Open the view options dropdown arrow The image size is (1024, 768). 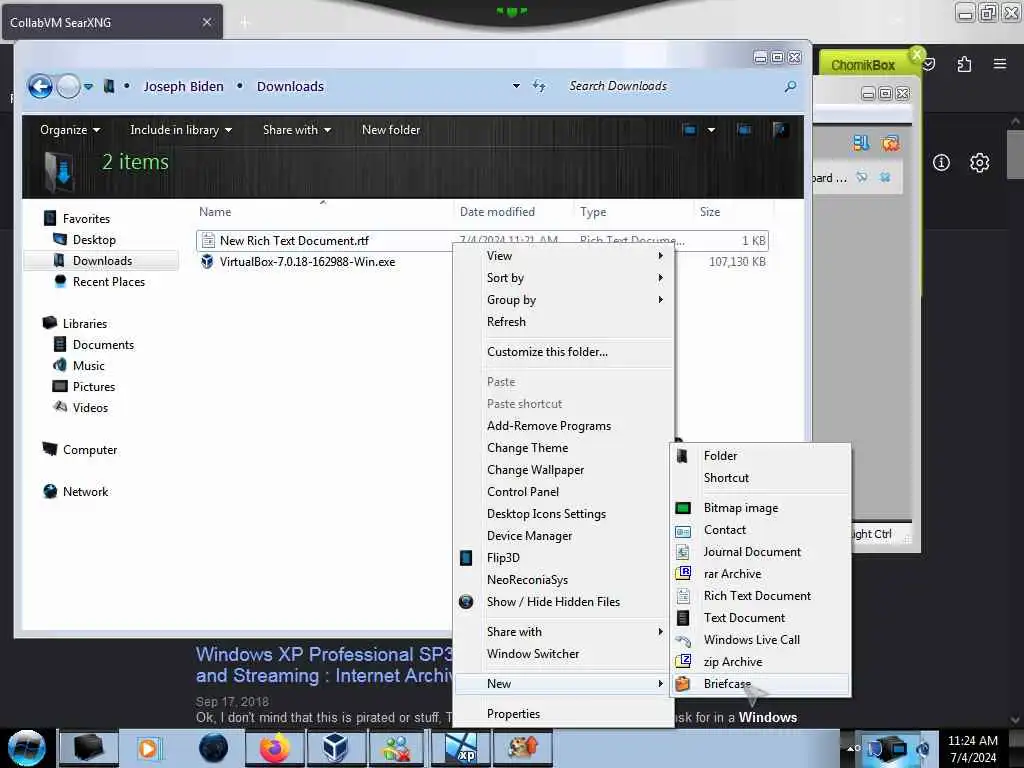[x=711, y=129]
